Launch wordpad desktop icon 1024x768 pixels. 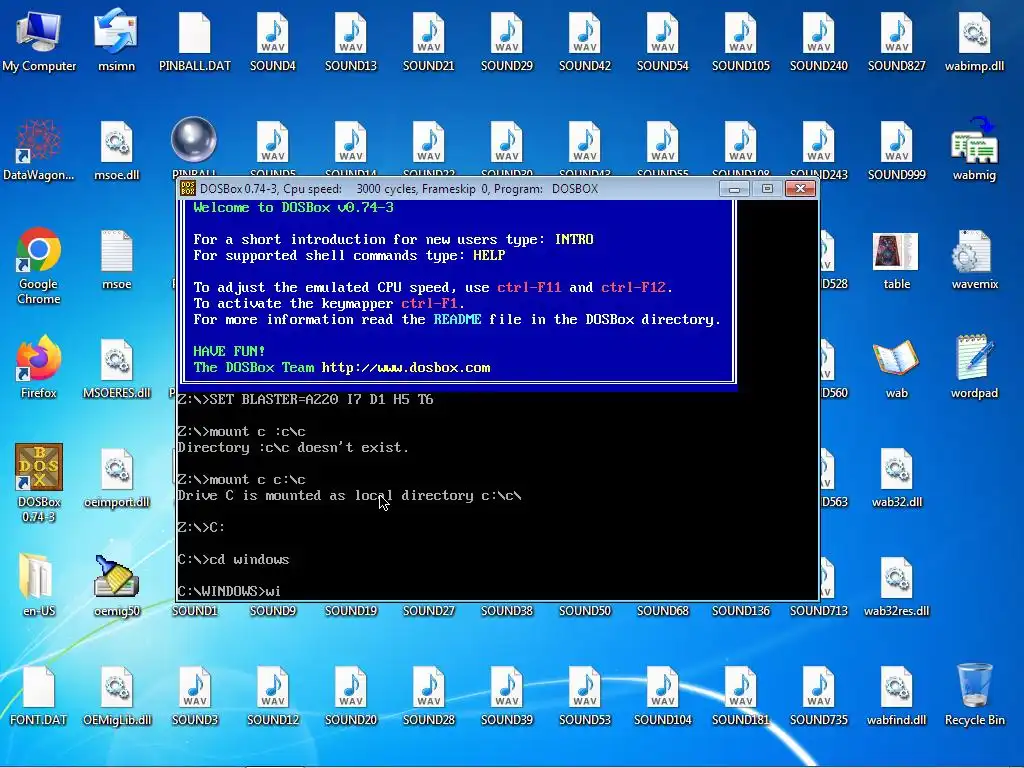point(974,358)
